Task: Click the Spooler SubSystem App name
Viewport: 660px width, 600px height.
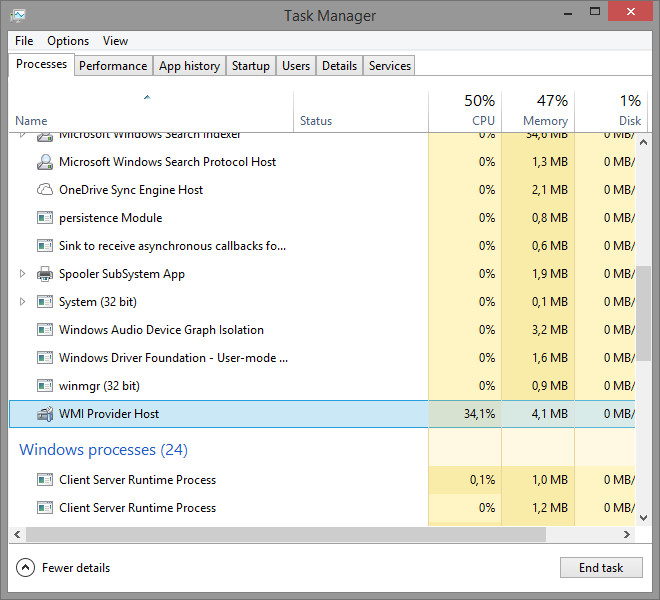Action: 122,274
